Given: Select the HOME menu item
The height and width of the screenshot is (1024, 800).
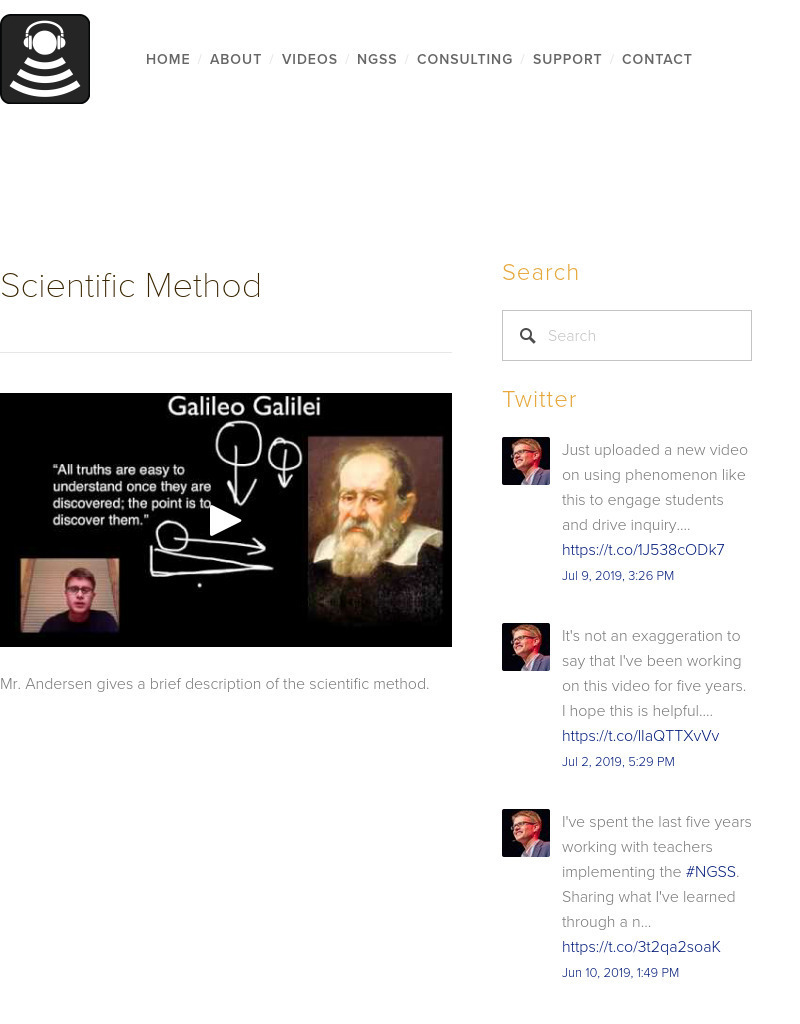Looking at the screenshot, I should 168,59.
